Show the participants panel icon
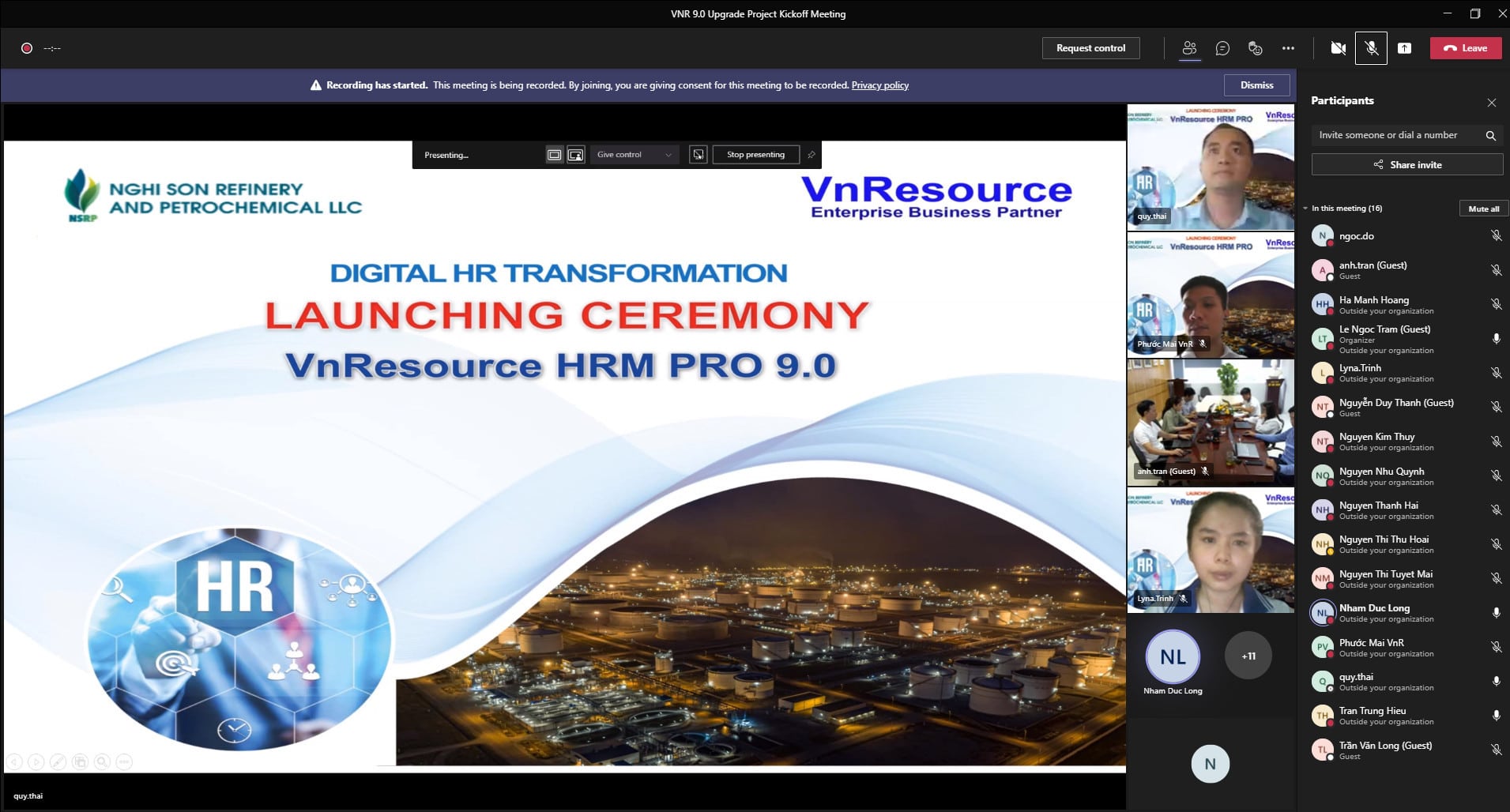 coord(1189,48)
